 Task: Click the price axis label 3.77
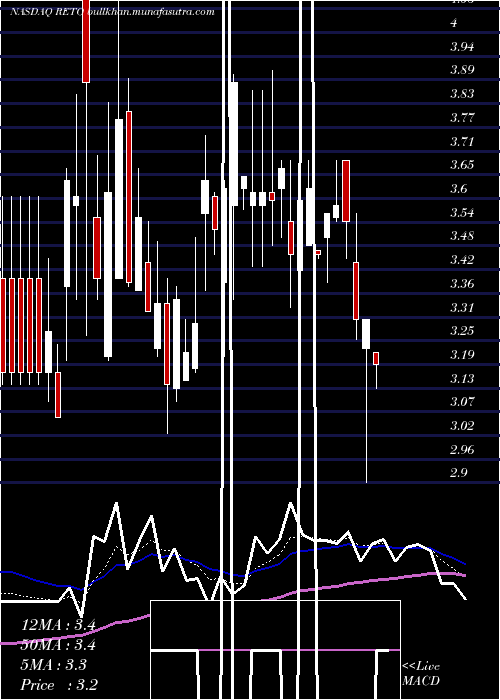pyautogui.click(x=462, y=118)
